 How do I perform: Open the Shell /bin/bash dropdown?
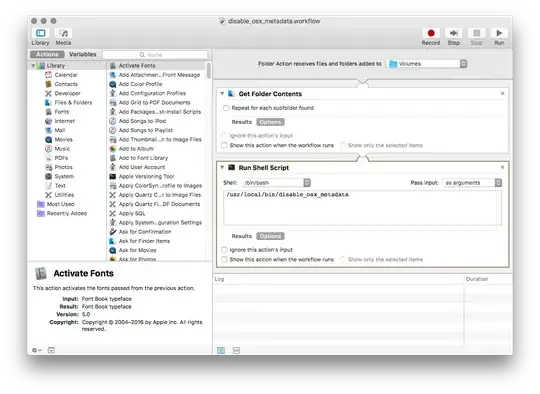click(276, 183)
